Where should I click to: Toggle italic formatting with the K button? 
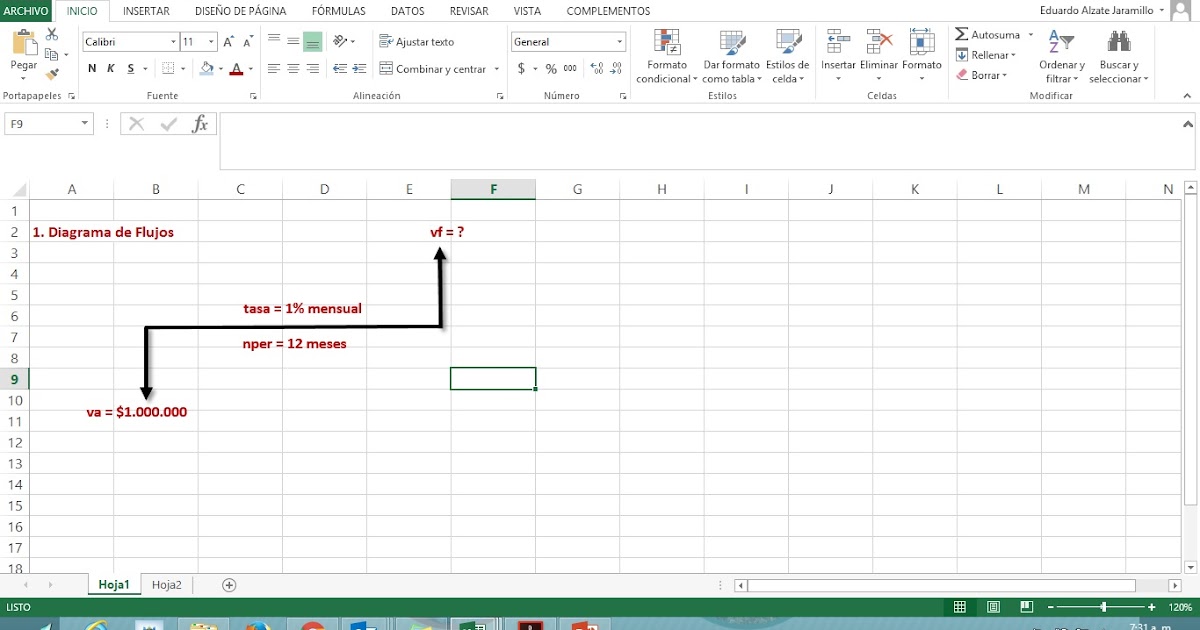coord(109,68)
